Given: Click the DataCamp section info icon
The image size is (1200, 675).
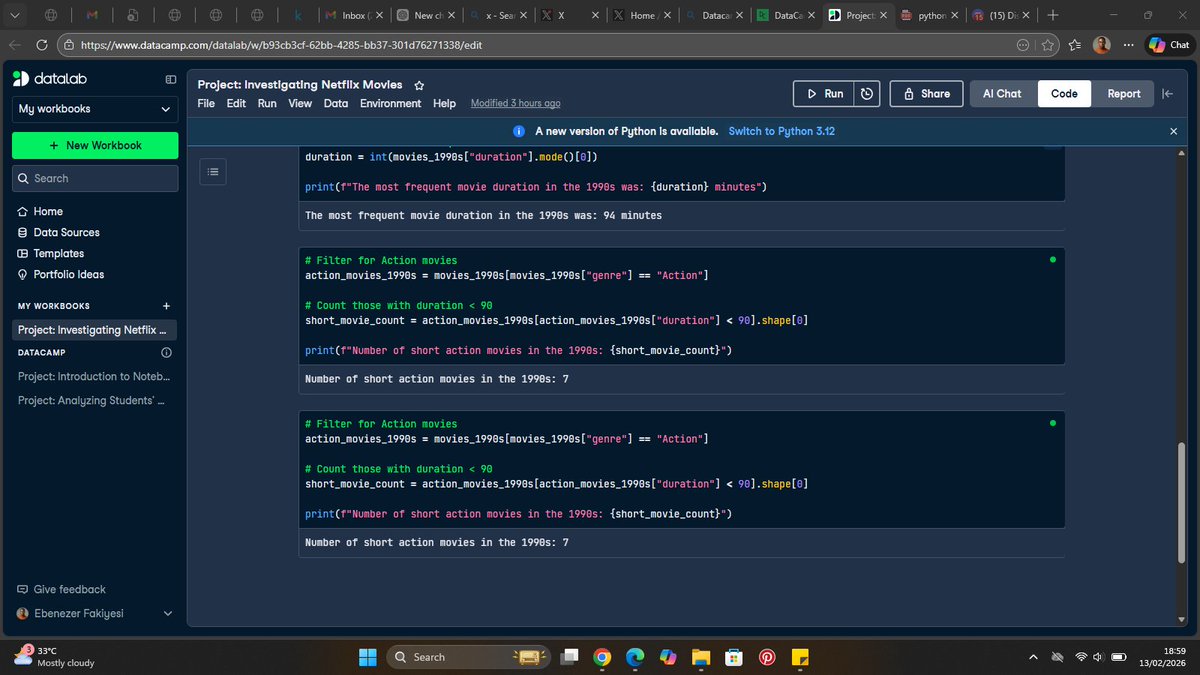Looking at the screenshot, I should click(x=166, y=353).
